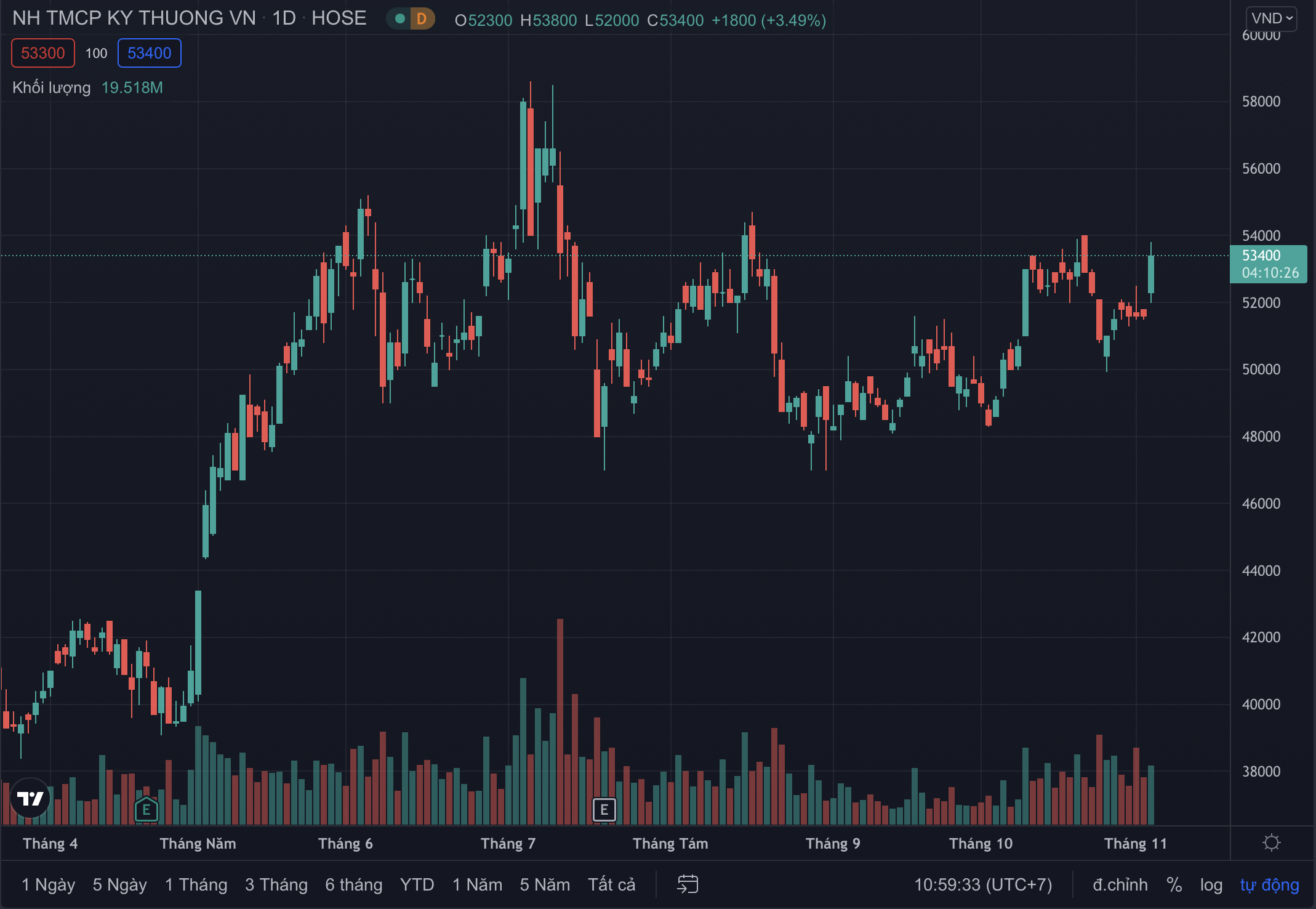The height and width of the screenshot is (909, 1316).
Task: Click the Tháng 6 label on time axis
Action: (346, 844)
